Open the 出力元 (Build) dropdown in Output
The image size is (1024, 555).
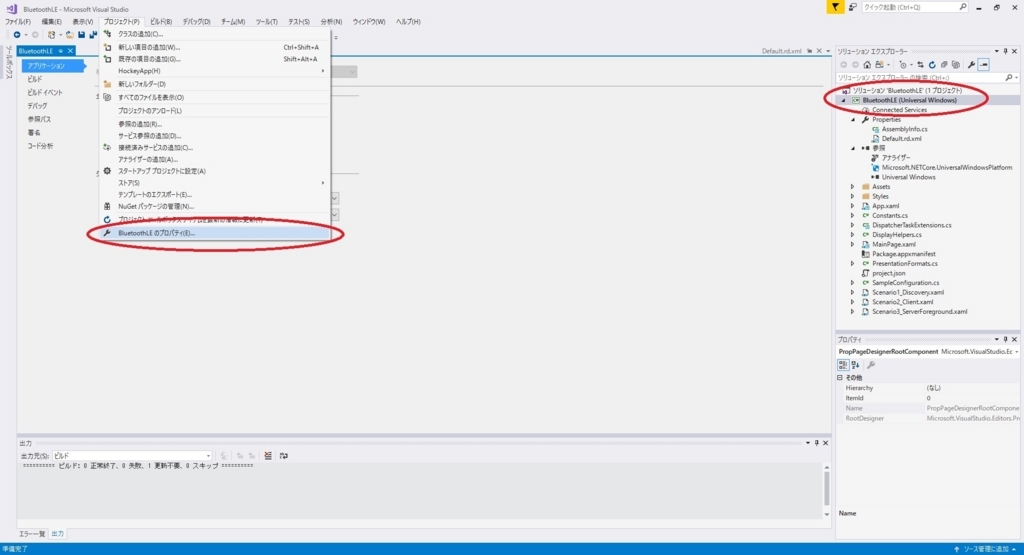[x=132, y=456]
